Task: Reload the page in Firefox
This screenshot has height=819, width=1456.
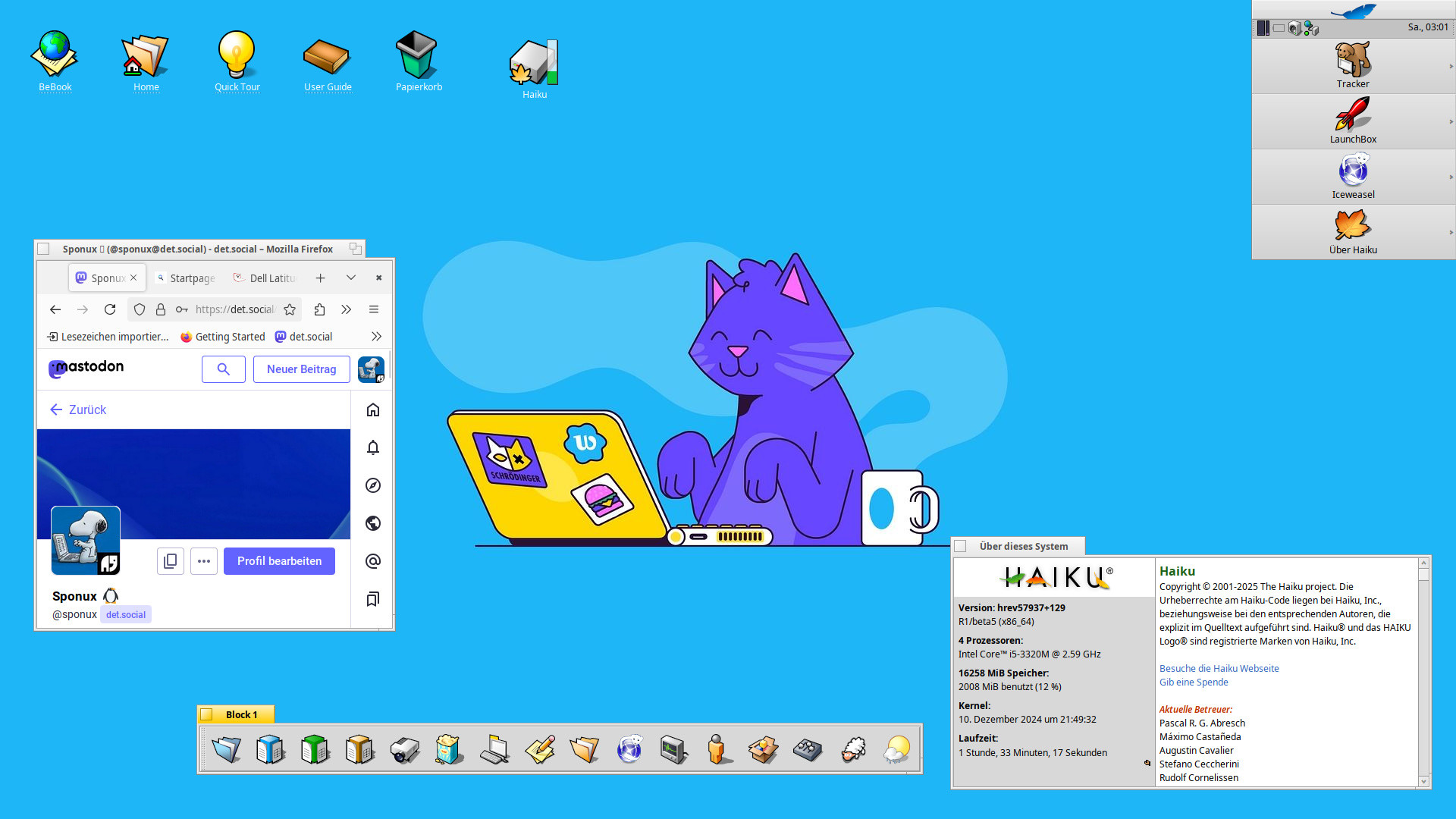Action: pyautogui.click(x=110, y=309)
